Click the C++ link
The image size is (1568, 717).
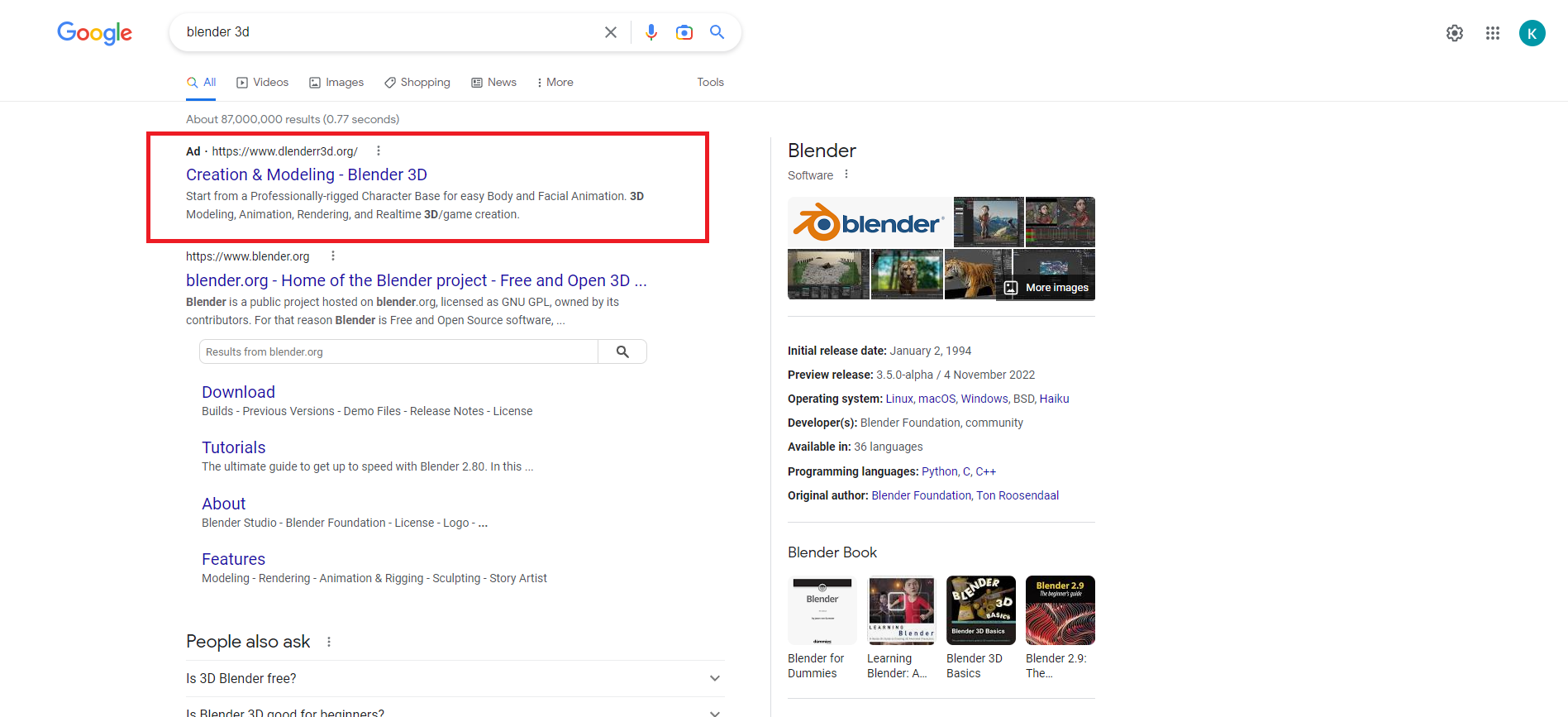pyautogui.click(x=986, y=471)
